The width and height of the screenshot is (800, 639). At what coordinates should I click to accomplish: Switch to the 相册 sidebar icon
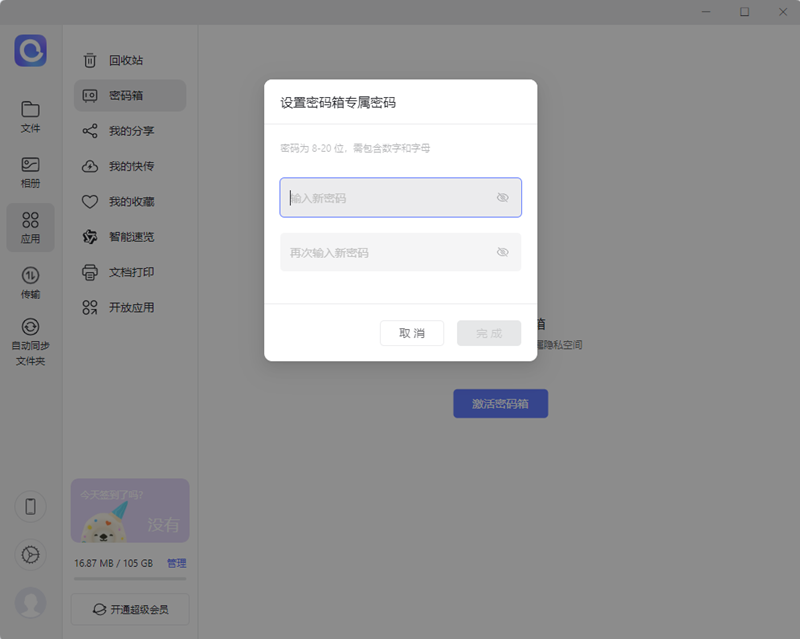pos(30,170)
